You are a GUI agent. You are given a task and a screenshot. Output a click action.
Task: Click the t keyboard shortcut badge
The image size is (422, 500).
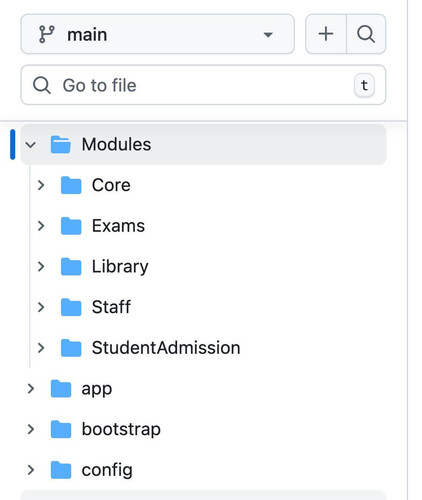point(364,85)
